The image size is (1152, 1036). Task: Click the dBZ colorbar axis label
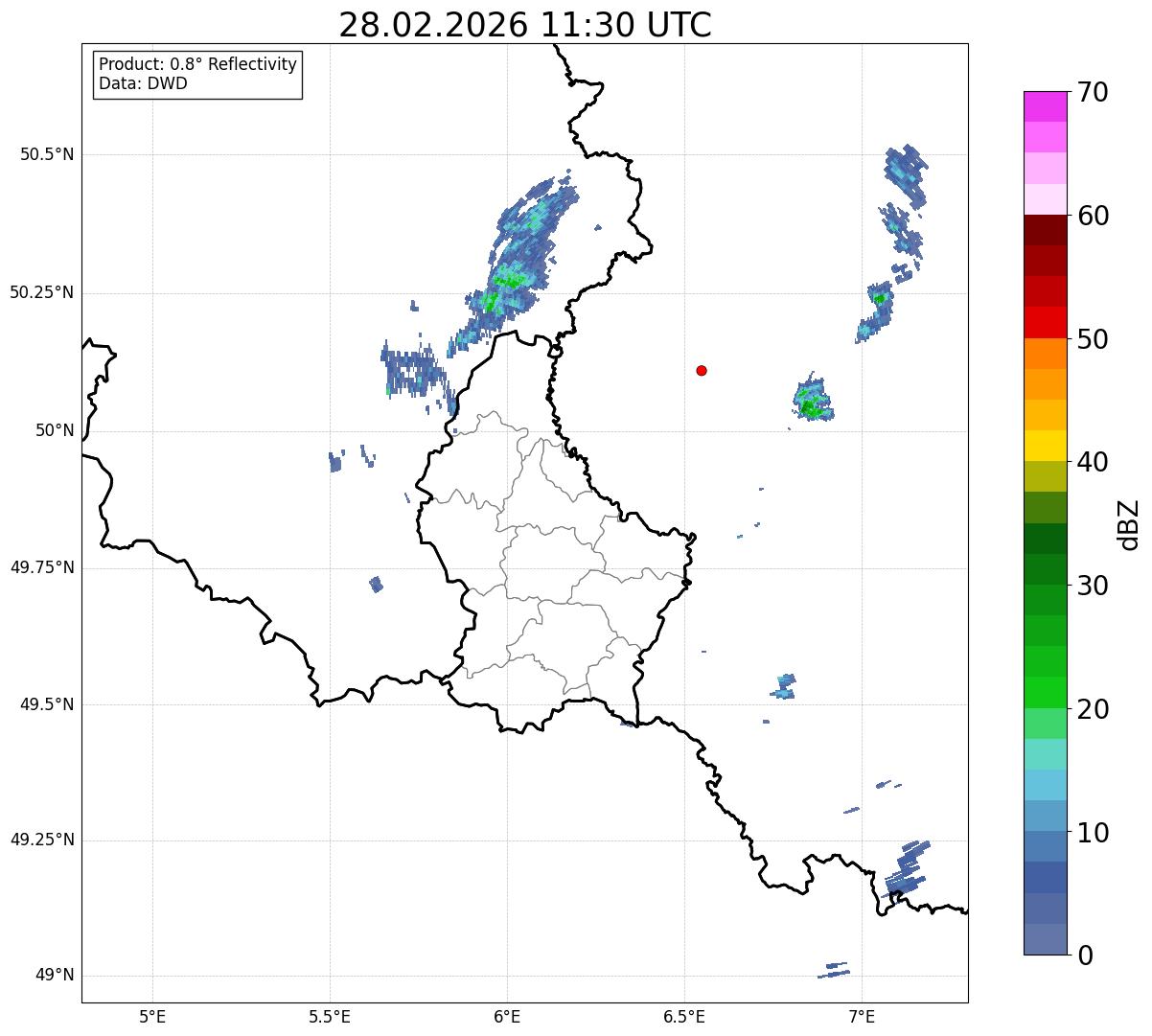click(x=1130, y=523)
